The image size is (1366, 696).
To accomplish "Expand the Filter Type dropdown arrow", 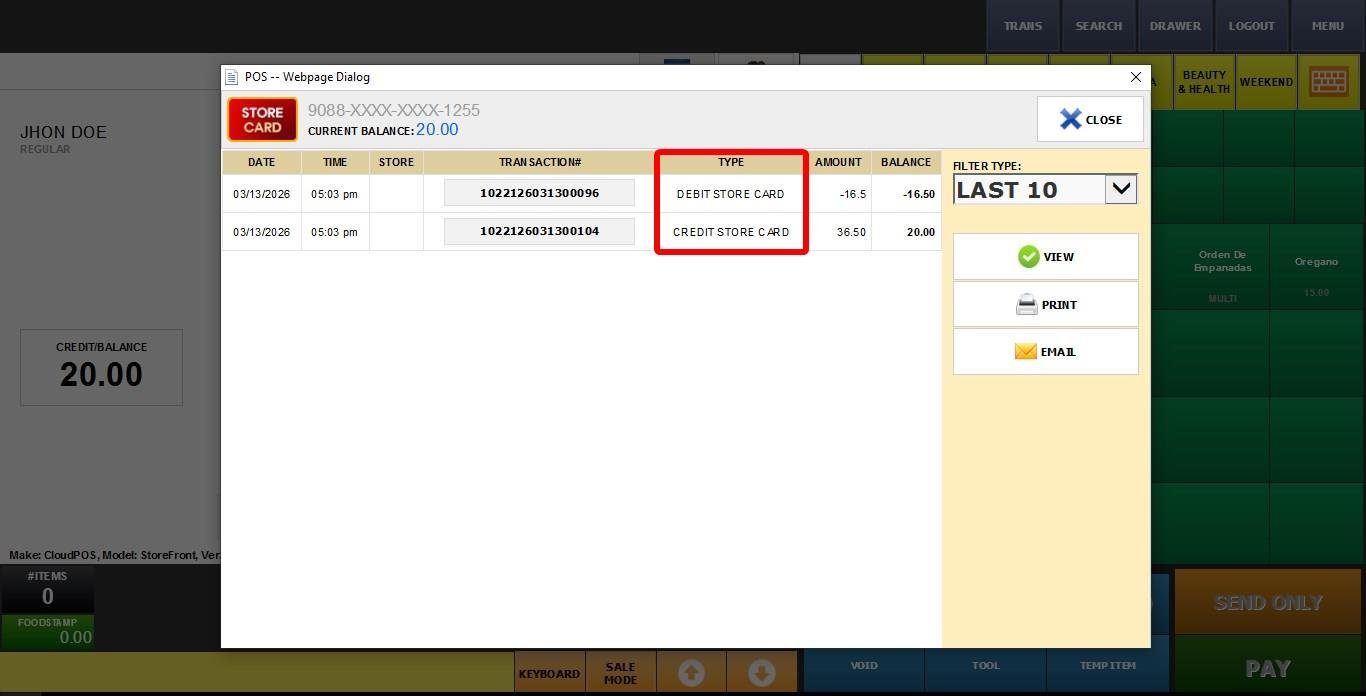I will [x=1121, y=189].
